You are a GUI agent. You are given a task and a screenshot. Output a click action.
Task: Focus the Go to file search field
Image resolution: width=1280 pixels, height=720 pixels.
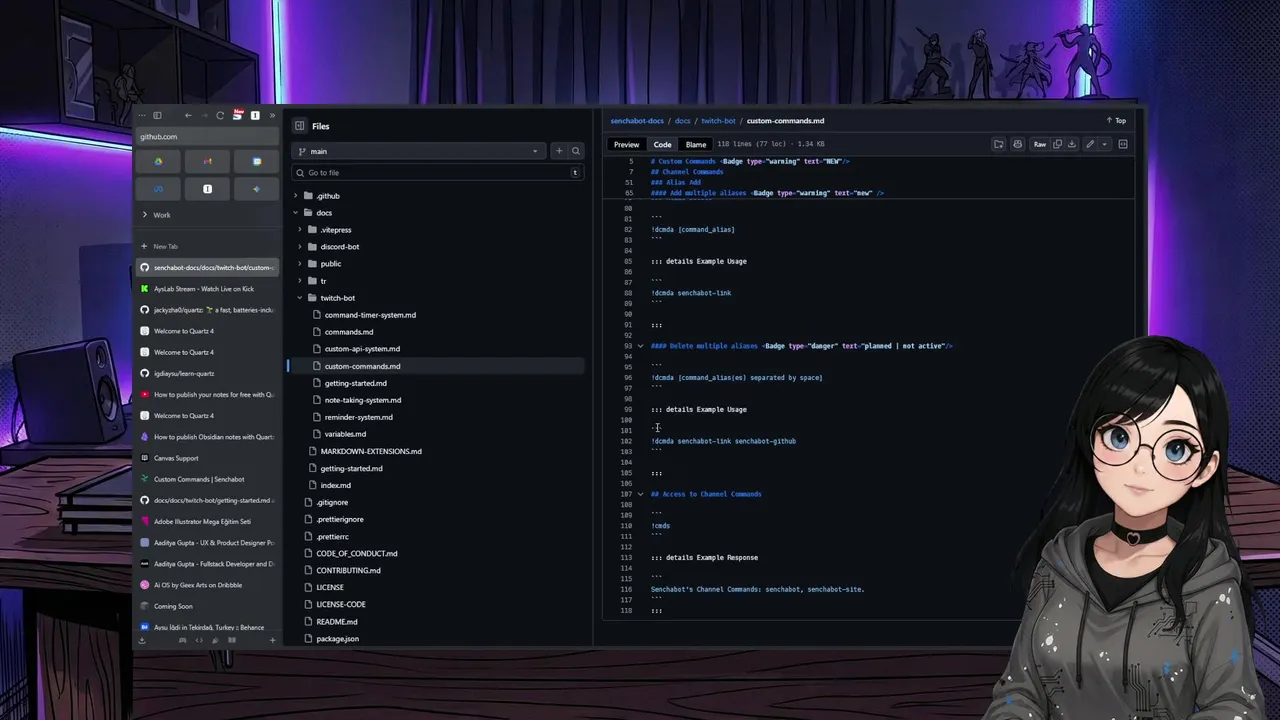click(436, 172)
